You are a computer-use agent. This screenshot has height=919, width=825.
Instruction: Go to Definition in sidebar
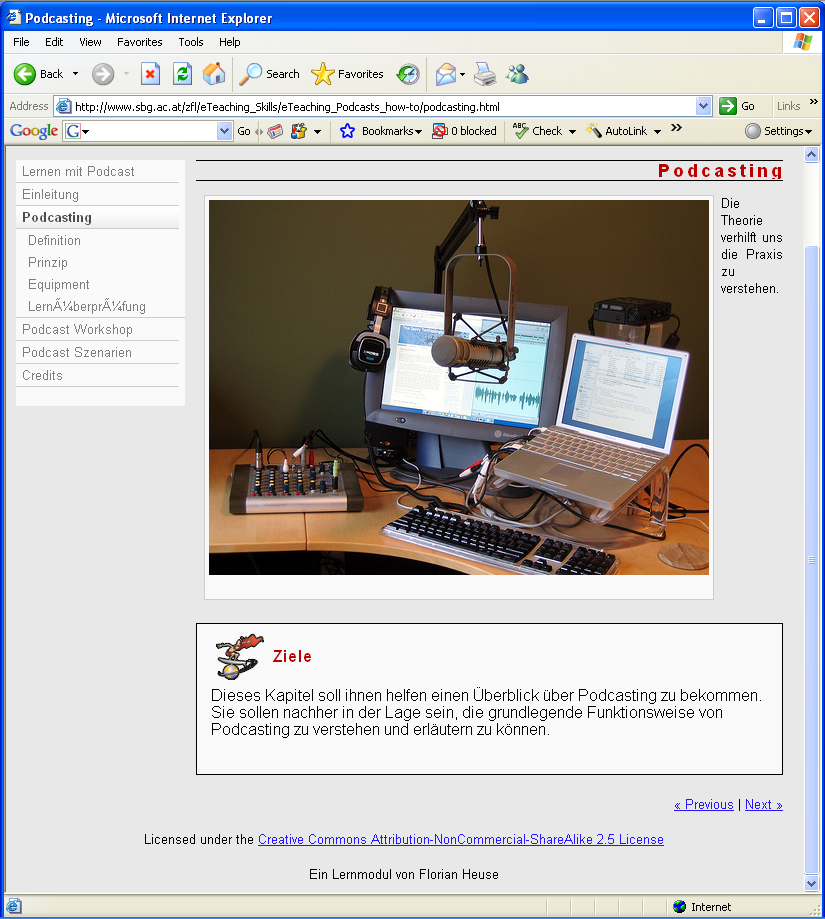click(x=54, y=240)
